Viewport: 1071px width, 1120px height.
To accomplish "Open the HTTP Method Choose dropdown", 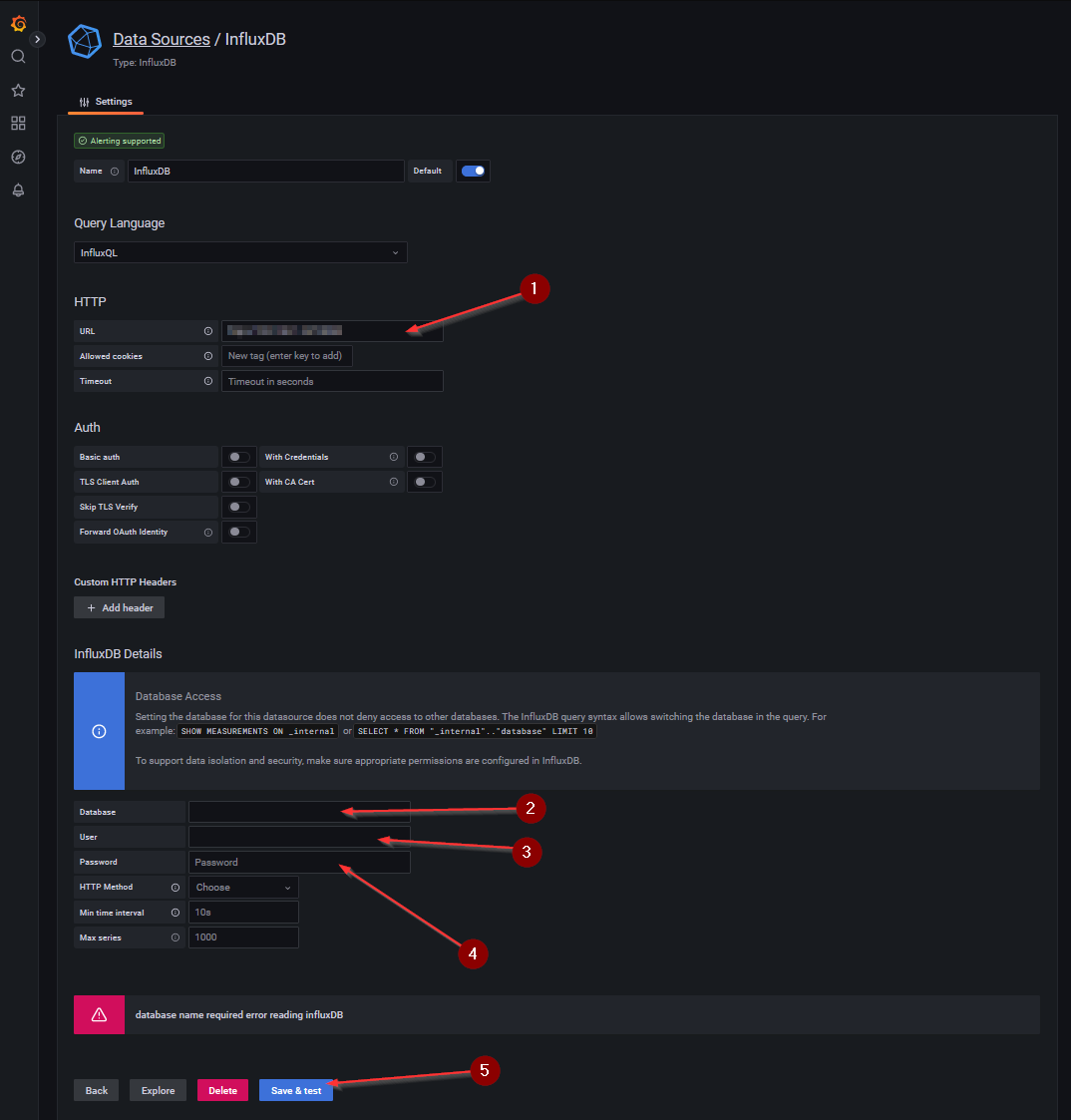I will point(243,887).
